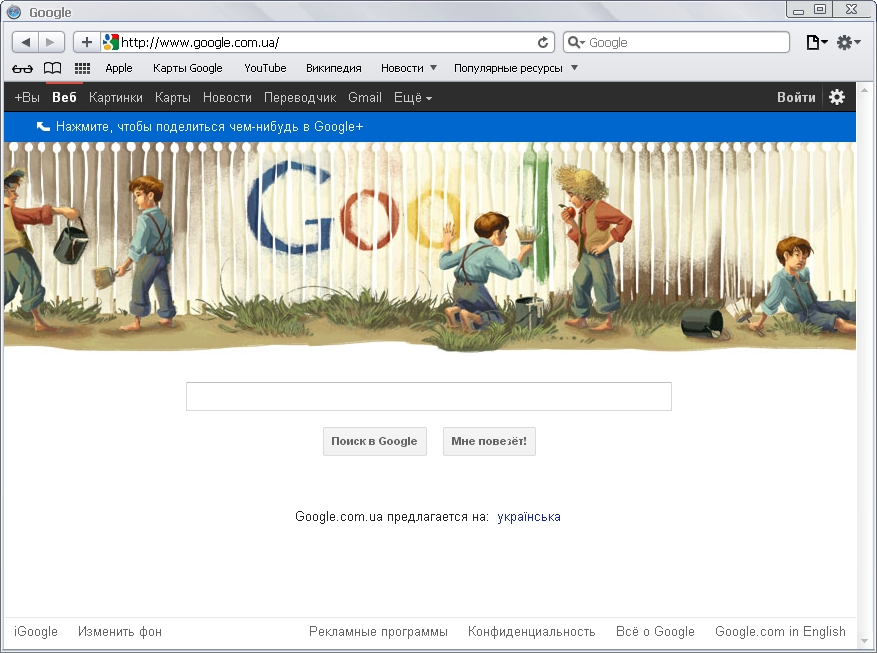Open the Ещё dropdown in Google bar
The image size is (877, 653).
click(413, 98)
